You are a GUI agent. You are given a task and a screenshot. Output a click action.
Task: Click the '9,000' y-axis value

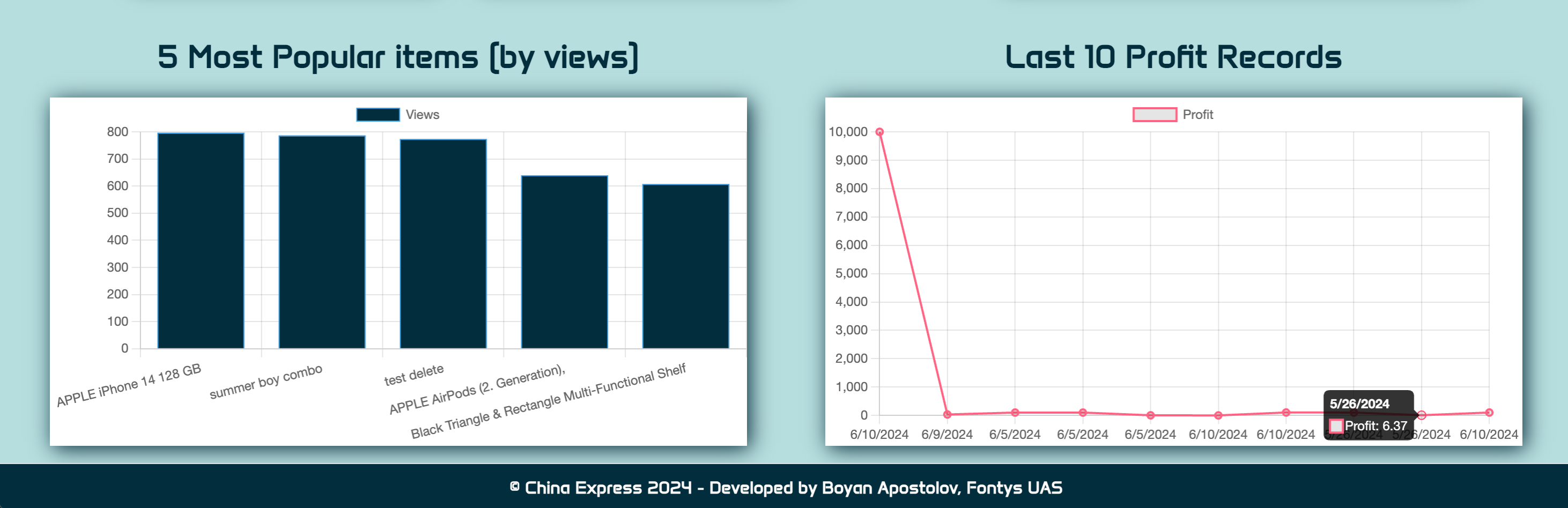tap(852, 160)
